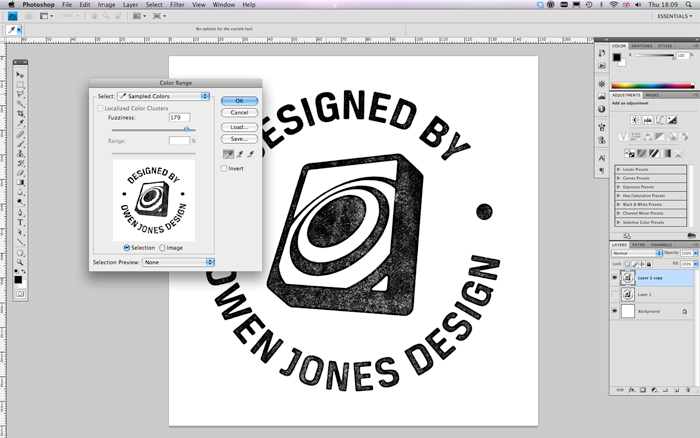Image resolution: width=700 pixels, height=438 pixels.
Task: Expand Levels Presets
Action: (619, 169)
